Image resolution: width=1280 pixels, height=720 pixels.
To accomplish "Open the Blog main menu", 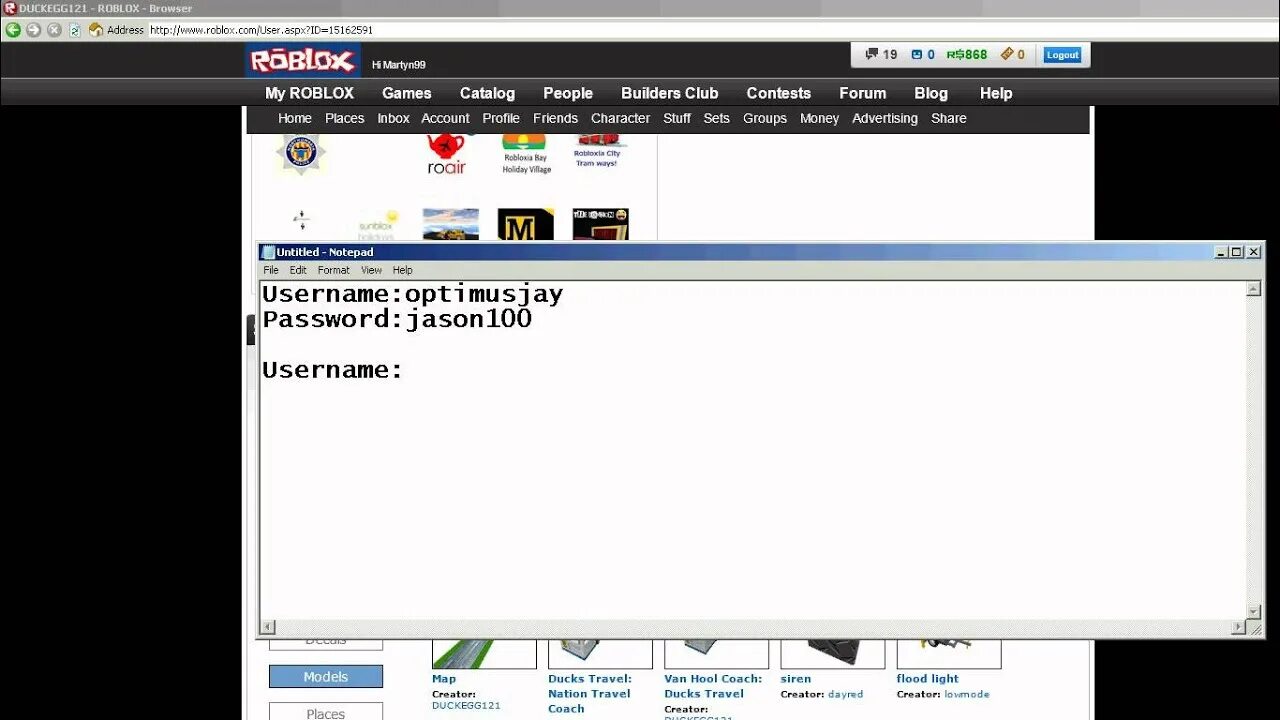I will click(x=930, y=93).
